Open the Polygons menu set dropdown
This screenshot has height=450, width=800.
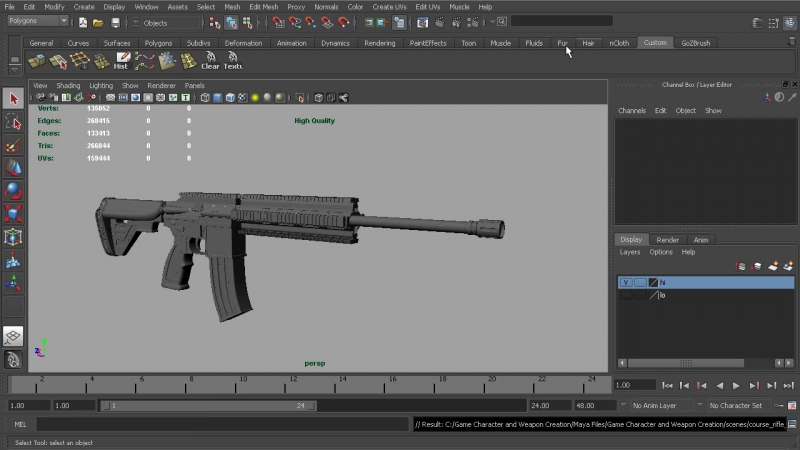pos(38,21)
